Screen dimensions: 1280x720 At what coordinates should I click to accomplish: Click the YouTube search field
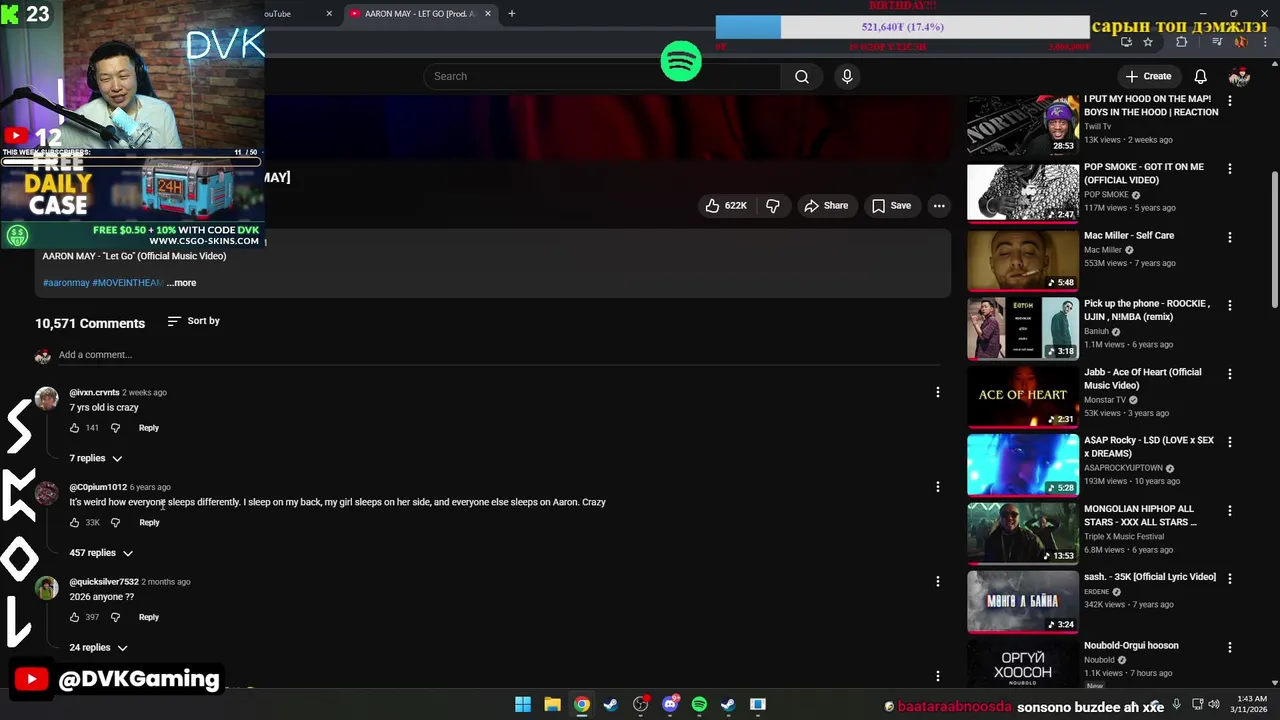(603, 77)
